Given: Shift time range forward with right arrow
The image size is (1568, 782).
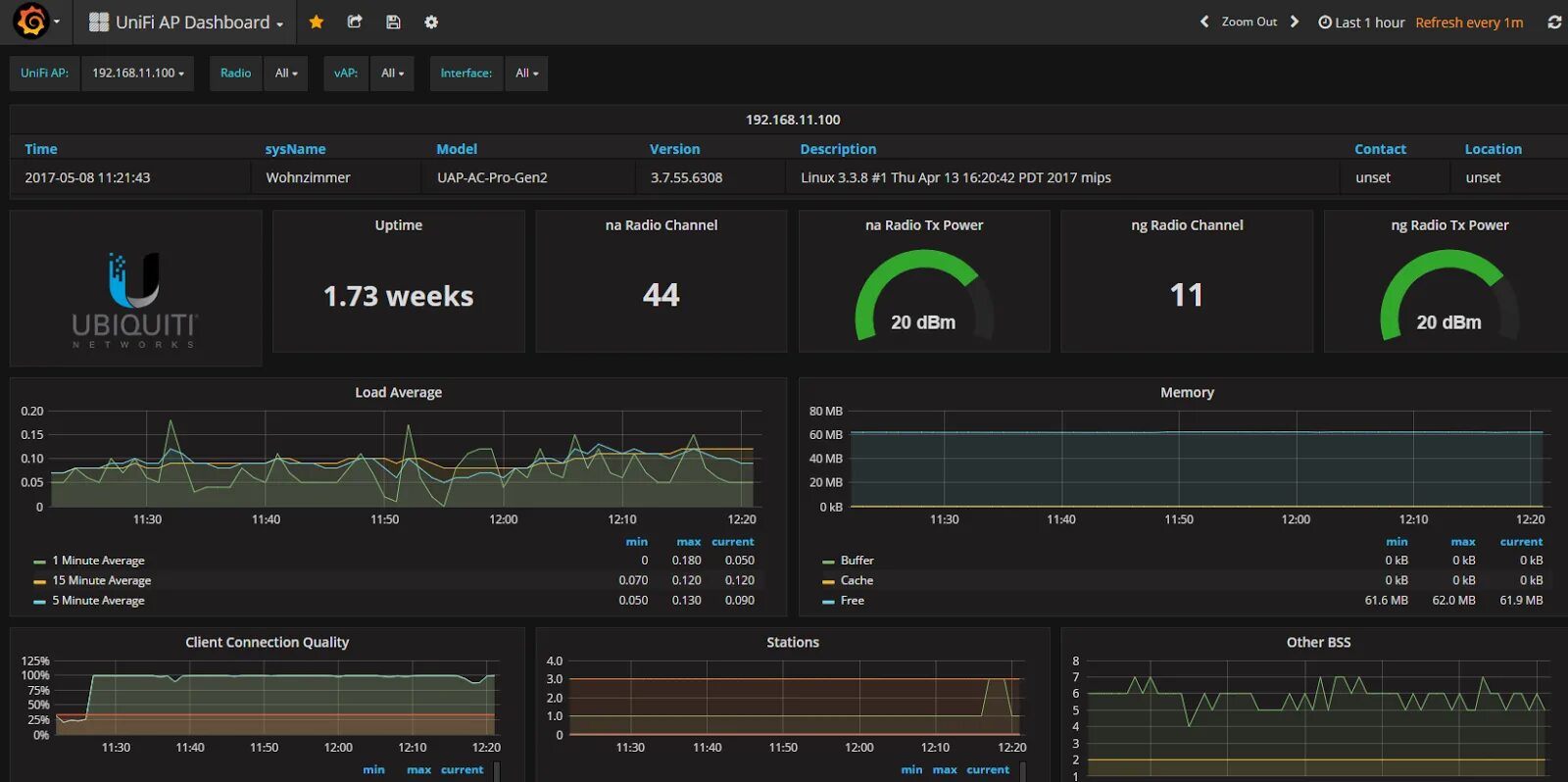Looking at the screenshot, I should [1295, 22].
